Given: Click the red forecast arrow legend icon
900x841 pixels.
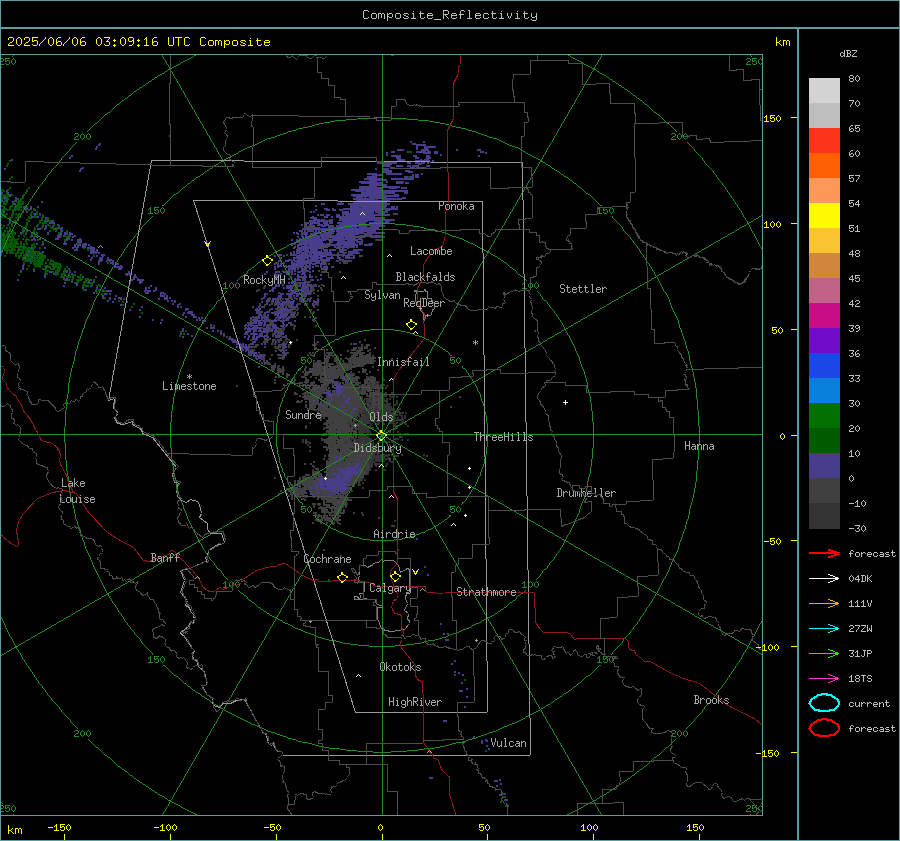Looking at the screenshot, I should [x=824, y=553].
